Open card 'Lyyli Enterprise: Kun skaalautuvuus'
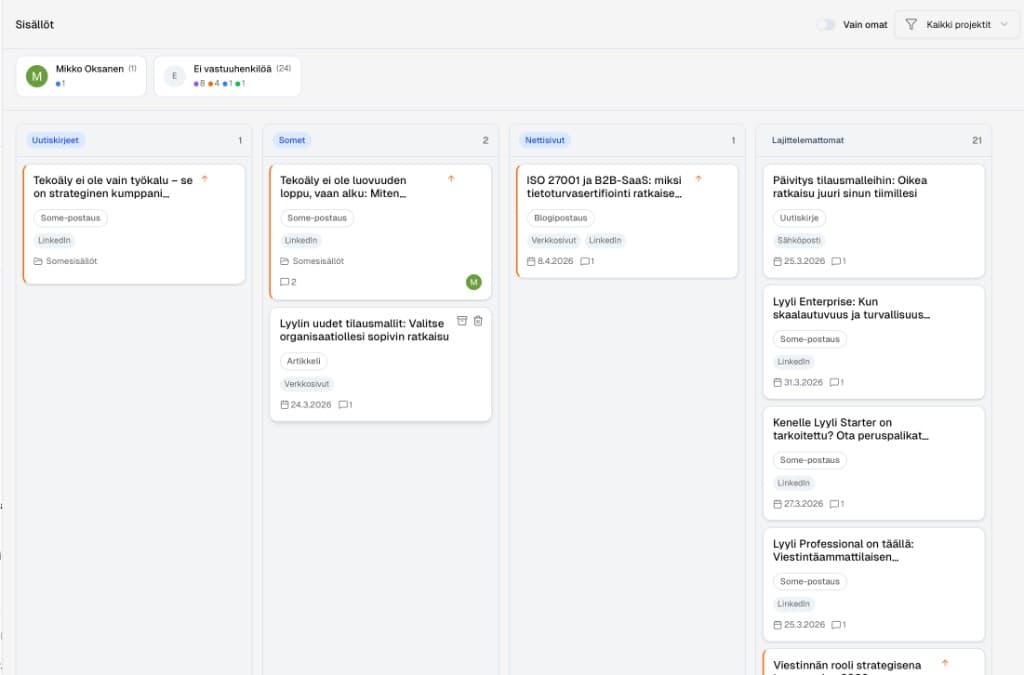This screenshot has height=675, width=1024. tap(874, 342)
